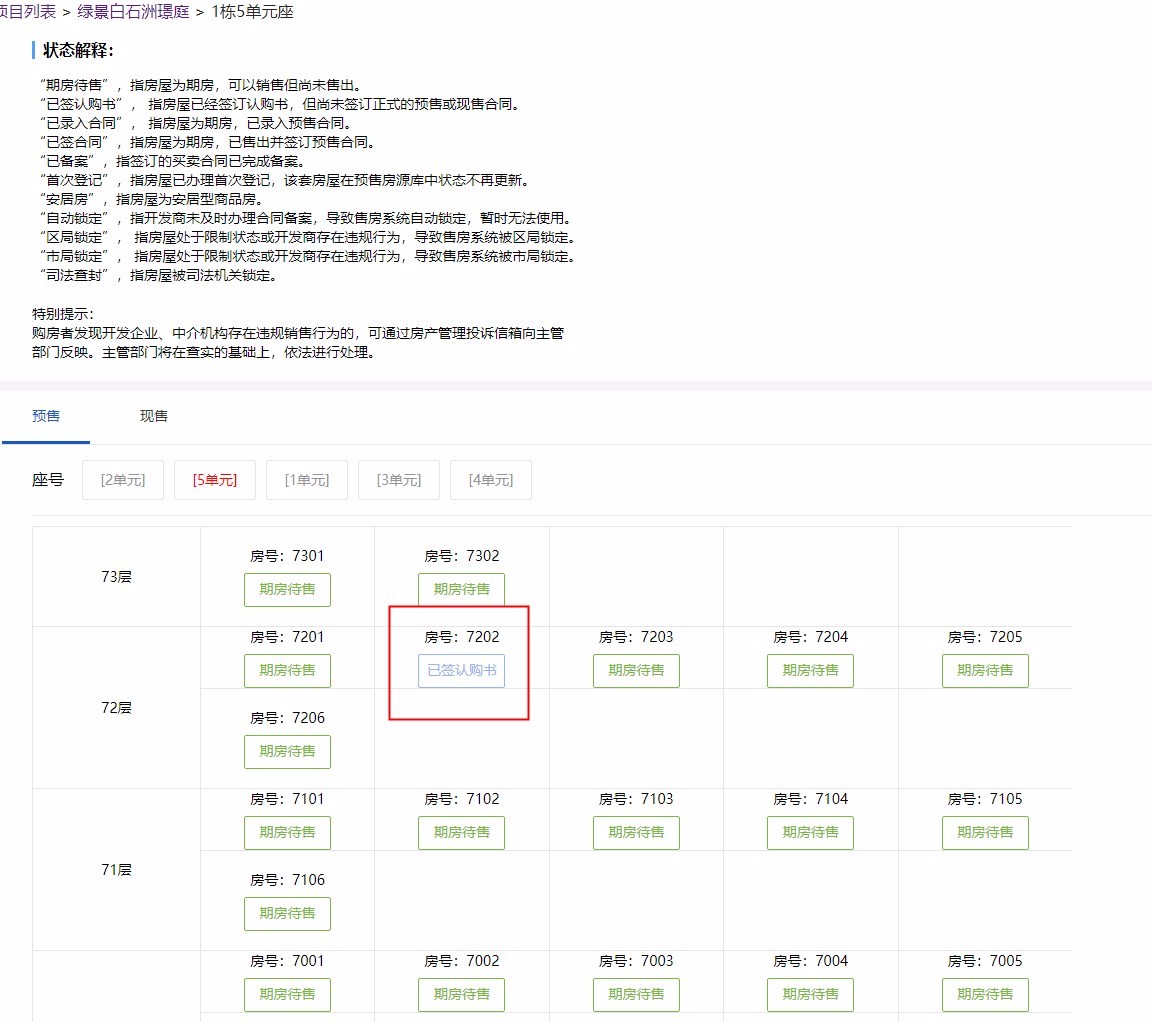Click 期房待售 button under room 7004
This screenshot has width=1152, height=1022.
810,995
